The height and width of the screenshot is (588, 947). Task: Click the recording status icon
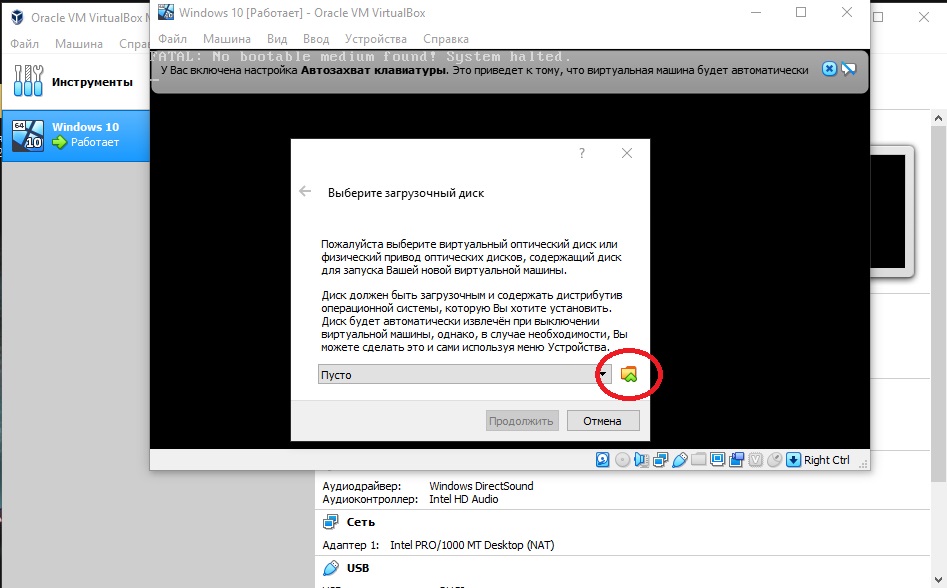(x=737, y=460)
